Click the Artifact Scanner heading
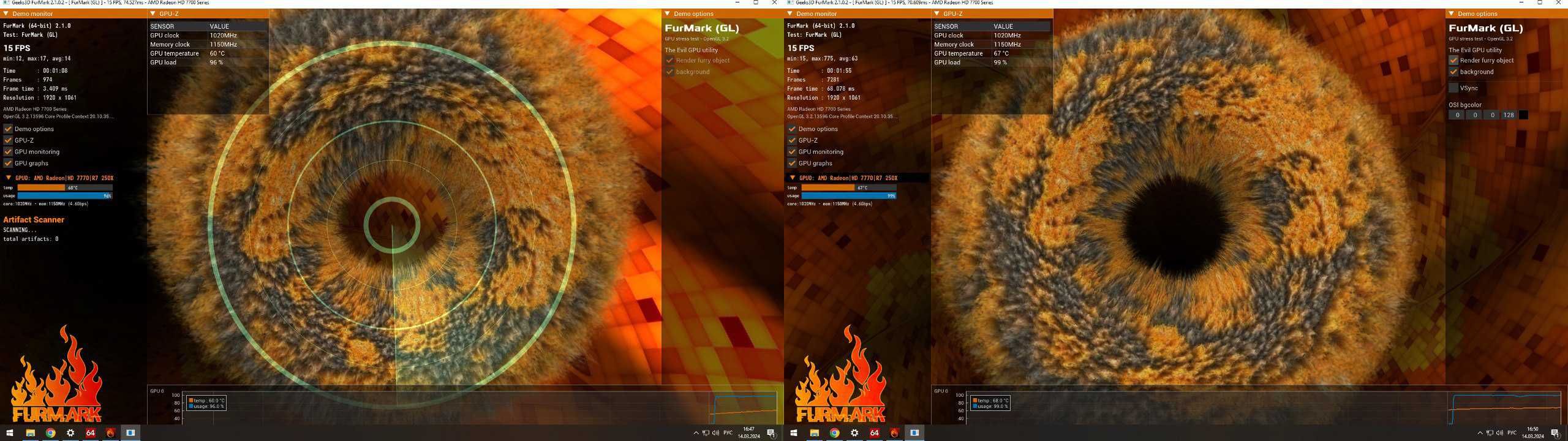 click(34, 219)
